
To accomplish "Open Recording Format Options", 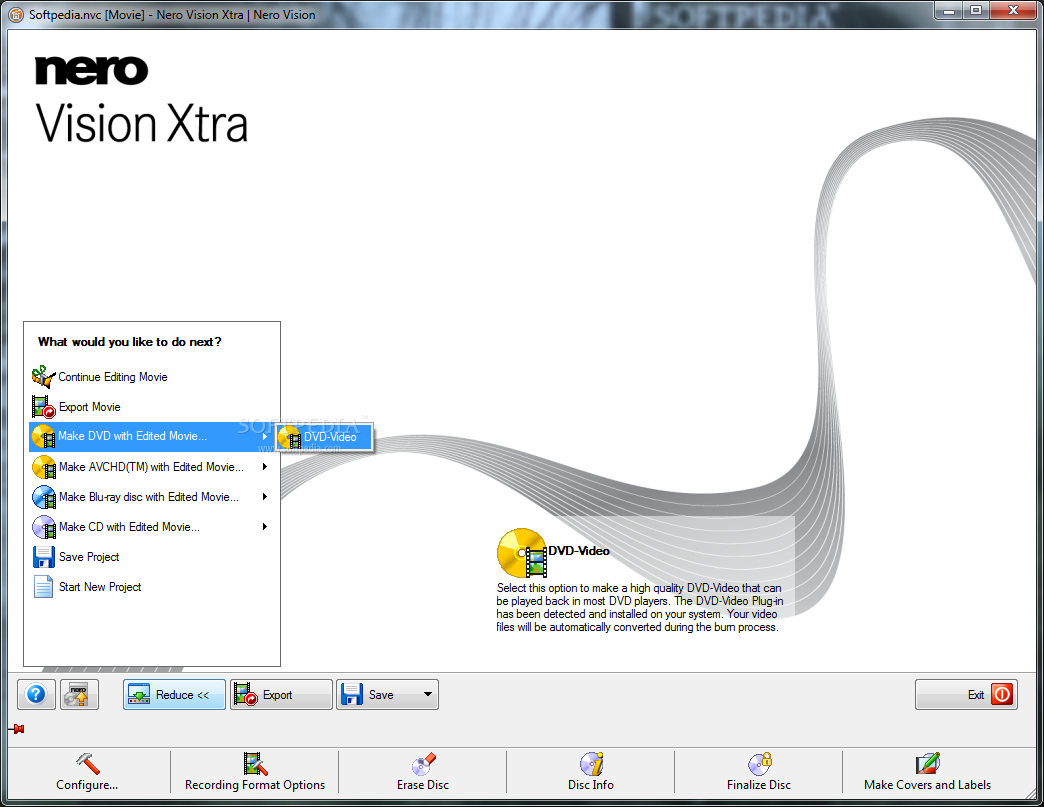I will click(255, 784).
